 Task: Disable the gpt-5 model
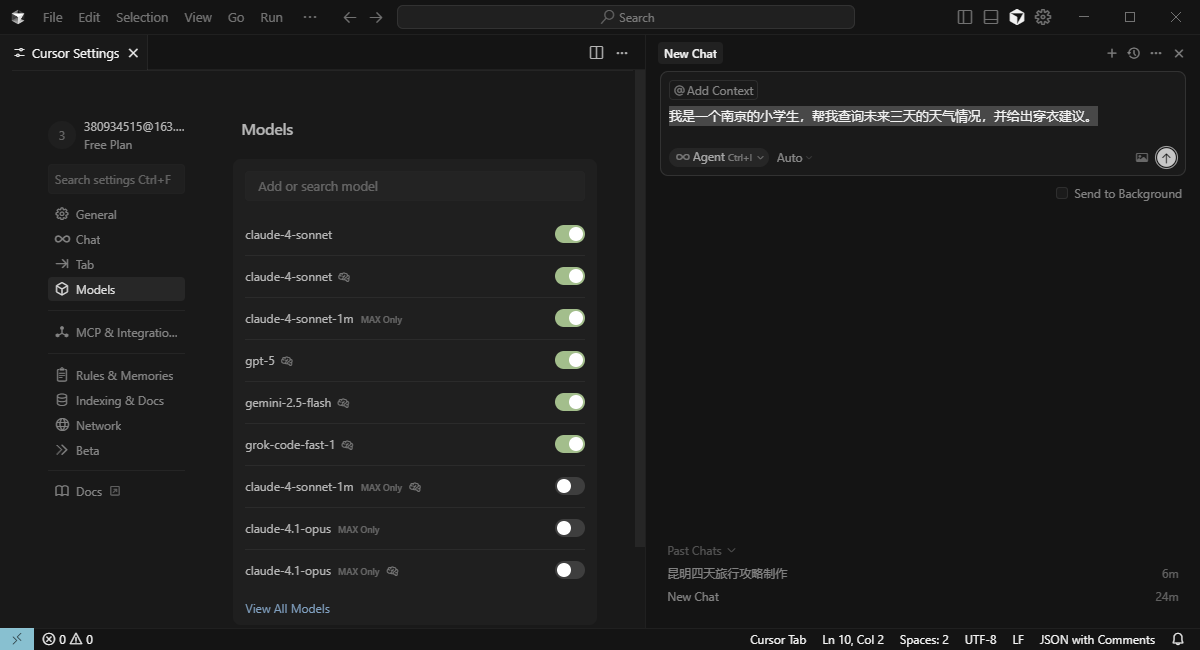coord(570,360)
